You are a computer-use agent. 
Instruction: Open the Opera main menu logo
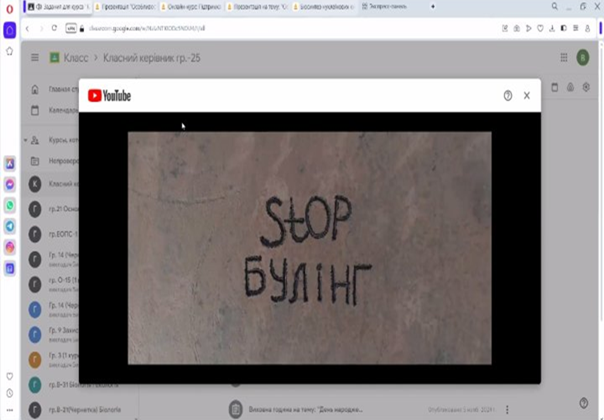click(10, 8)
